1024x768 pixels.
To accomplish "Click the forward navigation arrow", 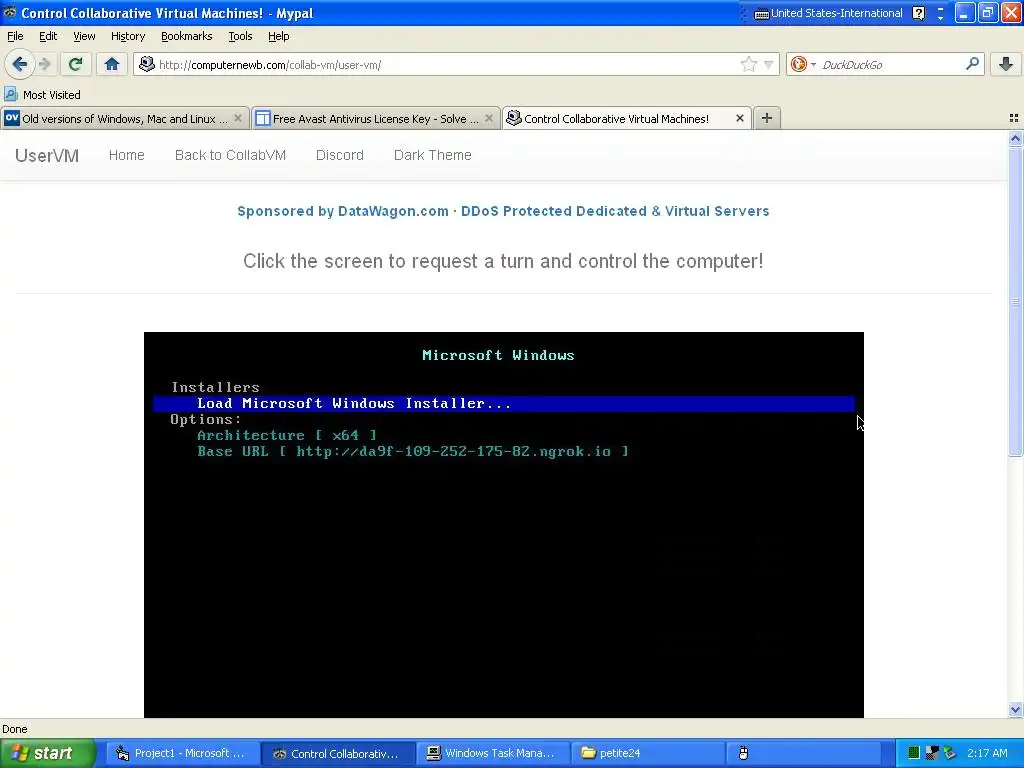I will click(44, 64).
